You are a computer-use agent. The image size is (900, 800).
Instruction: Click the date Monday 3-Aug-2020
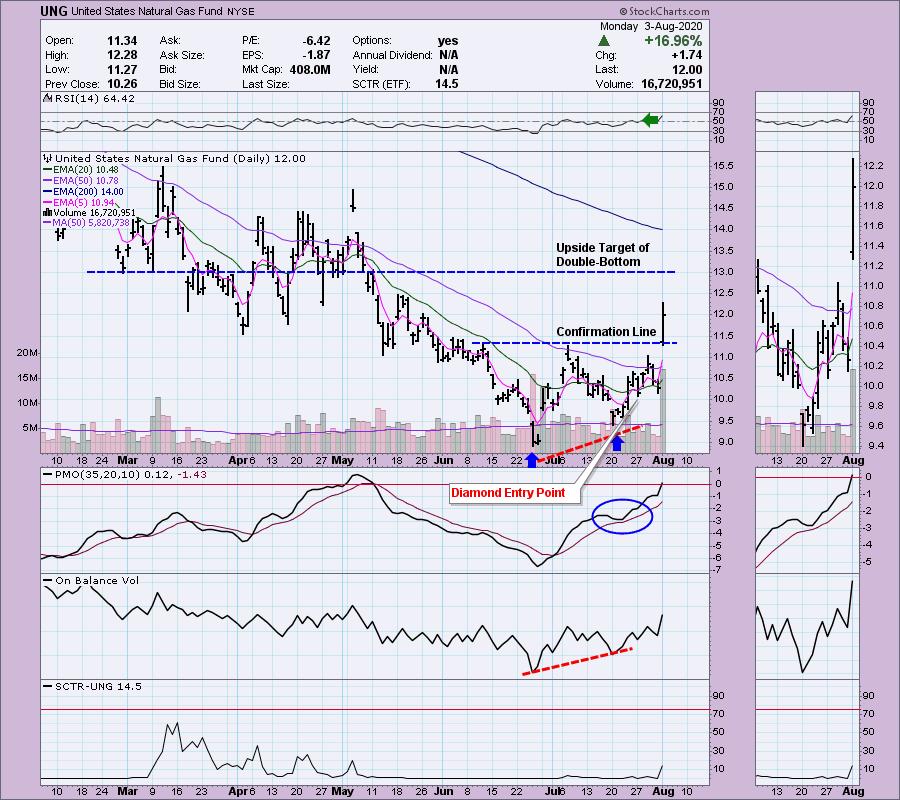[651, 26]
